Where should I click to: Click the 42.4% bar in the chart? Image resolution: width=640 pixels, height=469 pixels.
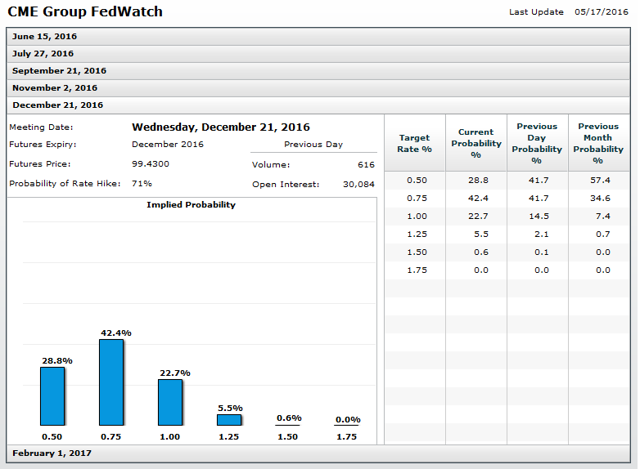click(x=111, y=382)
